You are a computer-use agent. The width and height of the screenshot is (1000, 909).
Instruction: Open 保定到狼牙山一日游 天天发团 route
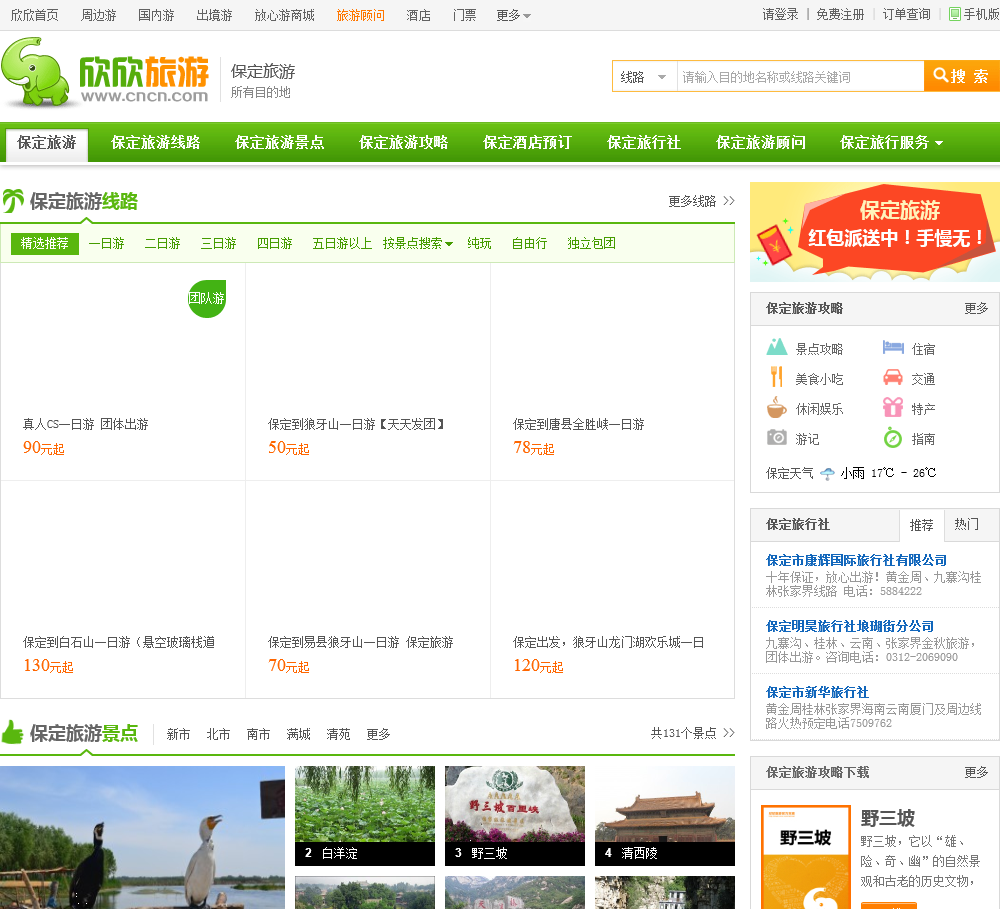(357, 424)
